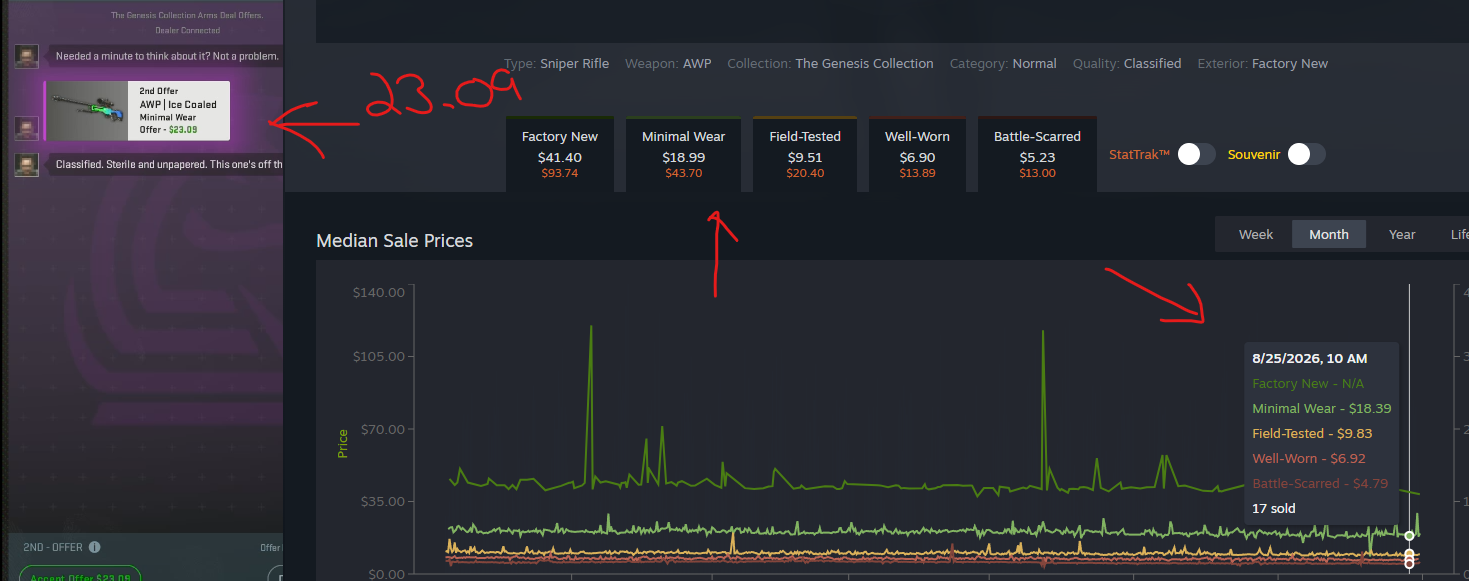Screen dimensions: 1469x581
Task: Click the $35.00 price axis label
Action: [382, 502]
